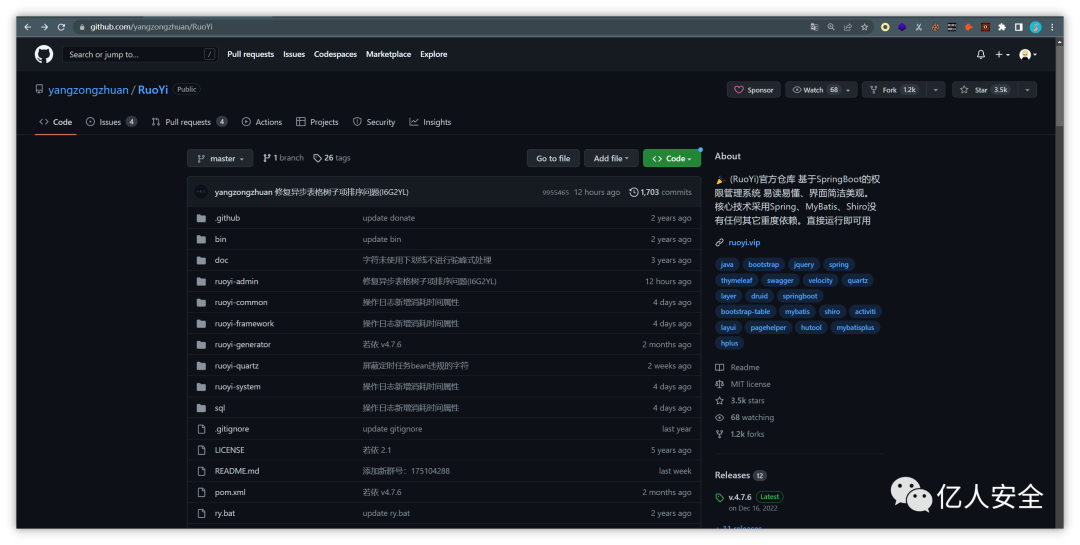This screenshot has width=1080, height=545.
Task: Focus the Search or jump to field
Action: 140,54
